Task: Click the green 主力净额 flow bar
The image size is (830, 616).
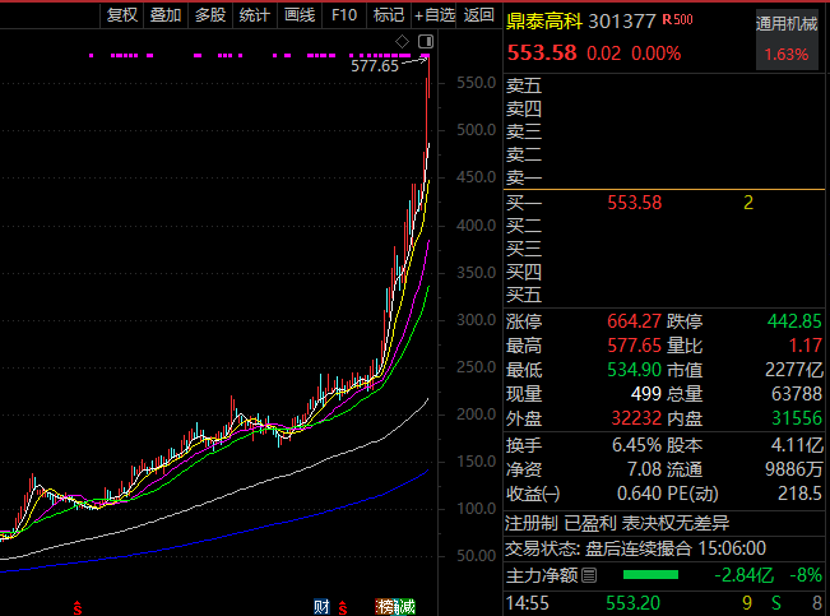Action: [x=651, y=575]
